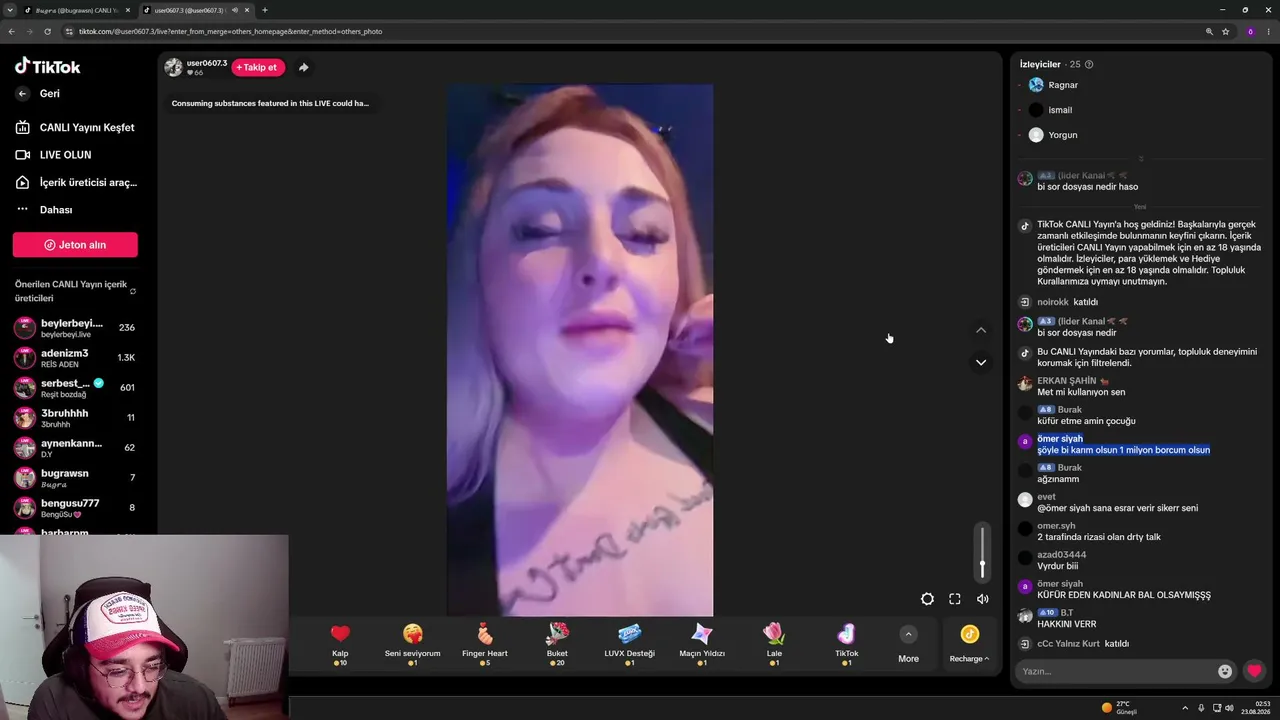The width and height of the screenshot is (1280, 720).
Task: Toggle fullscreen video mode
Action: tap(955, 599)
